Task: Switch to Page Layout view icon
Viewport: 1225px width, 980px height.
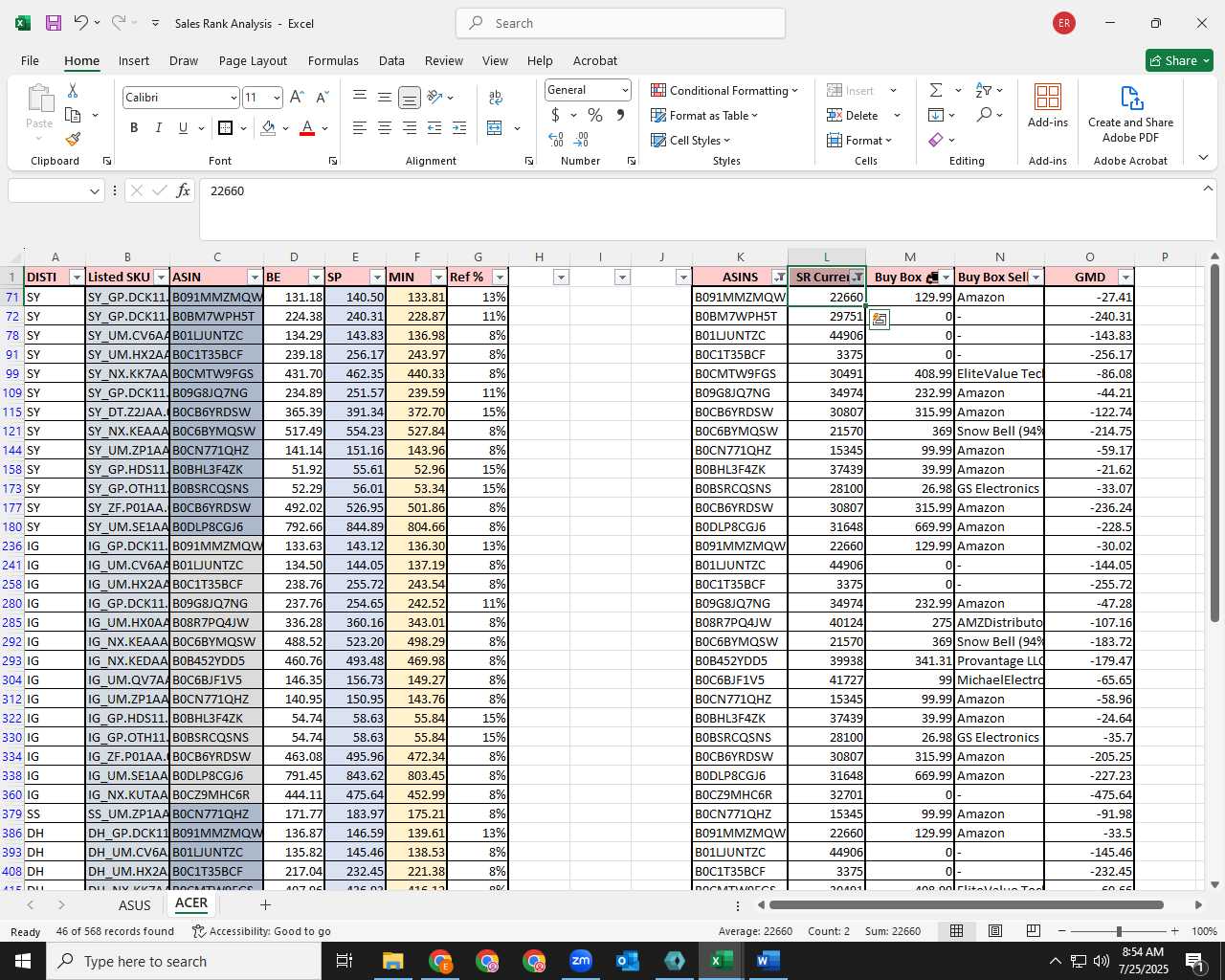Action: (995, 930)
